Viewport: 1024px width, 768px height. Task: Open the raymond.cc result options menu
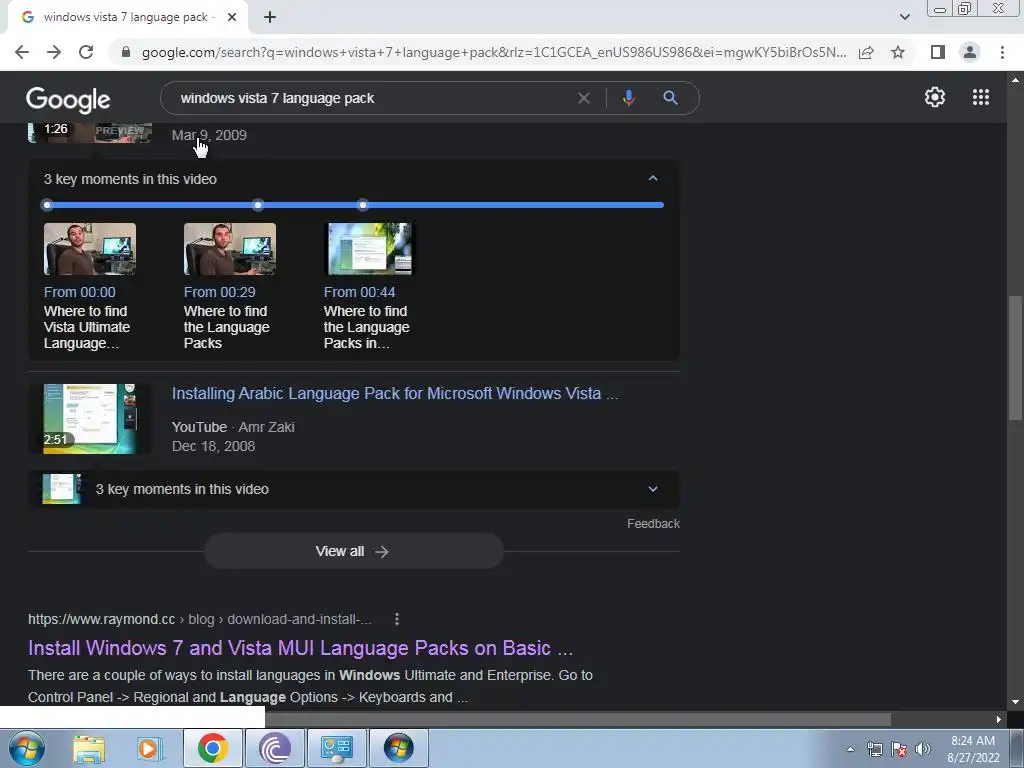pyautogui.click(x=397, y=619)
